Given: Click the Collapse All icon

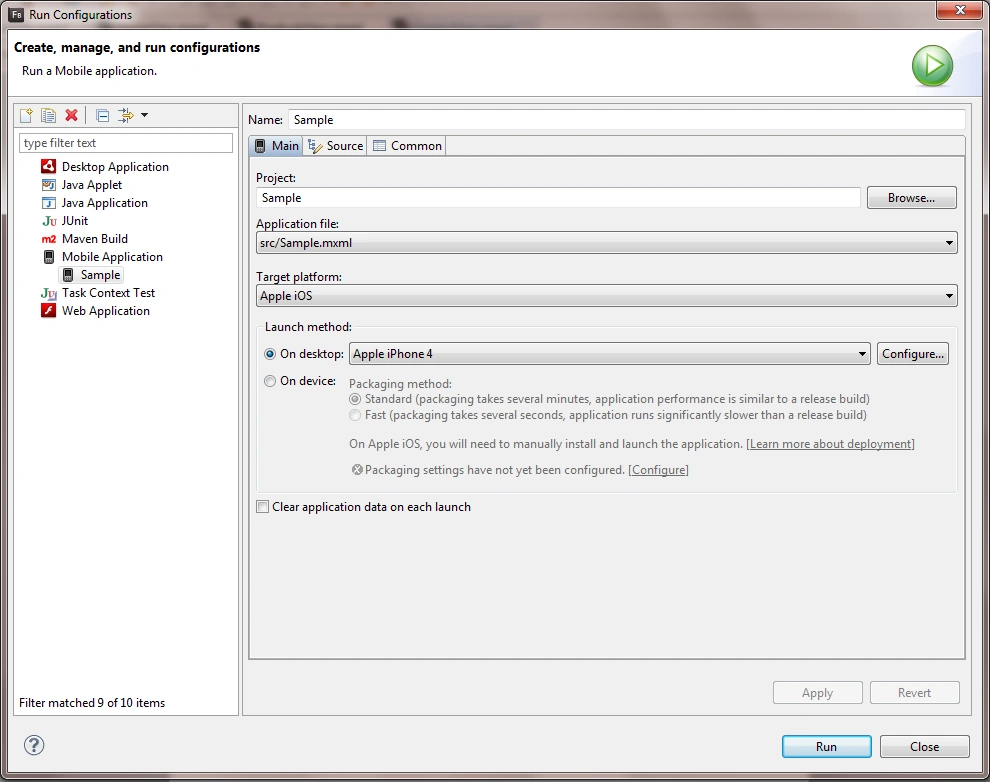Looking at the screenshot, I should pyautogui.click(x=102, y=115).
